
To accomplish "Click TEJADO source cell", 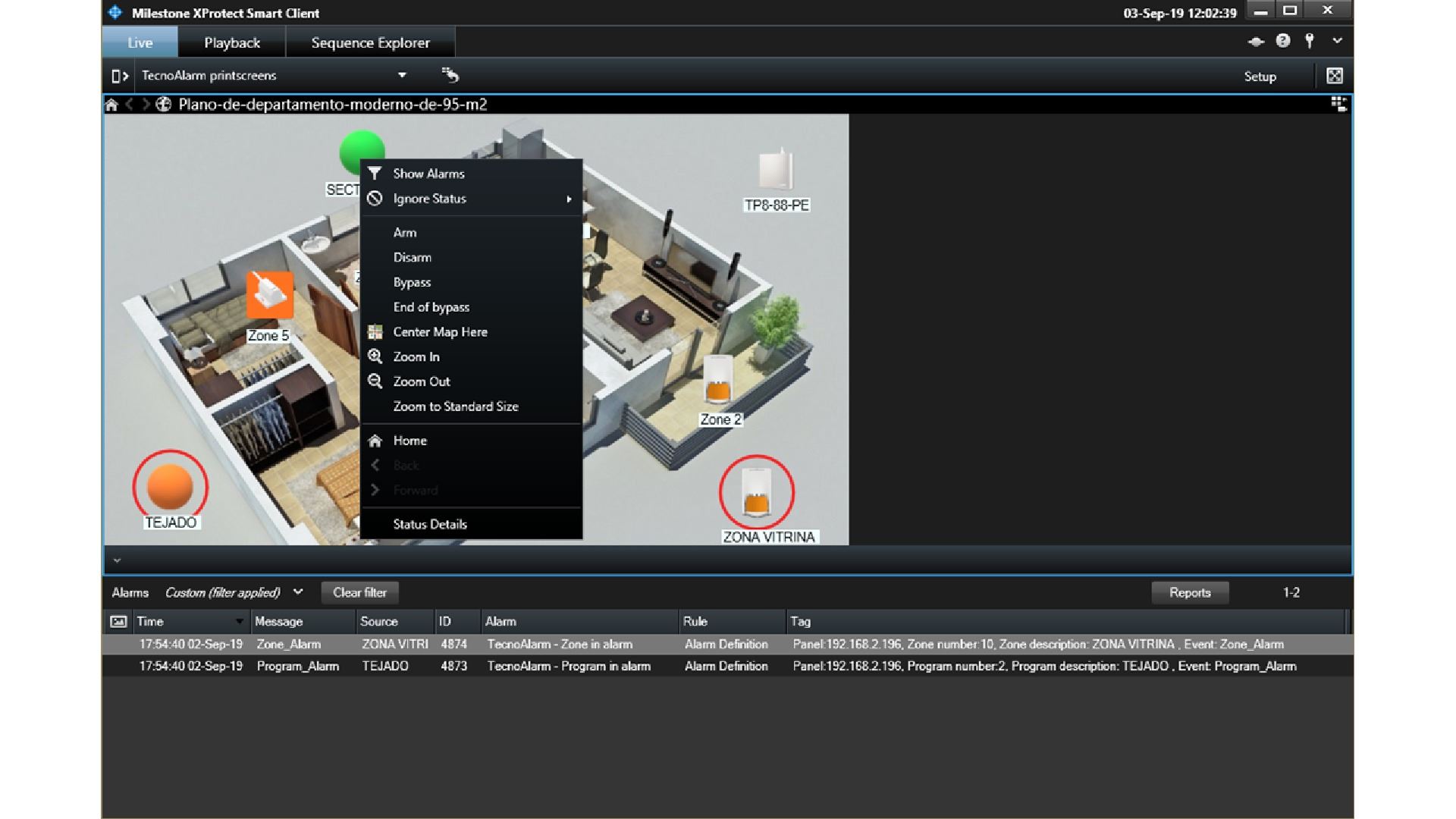I will 385,667.
